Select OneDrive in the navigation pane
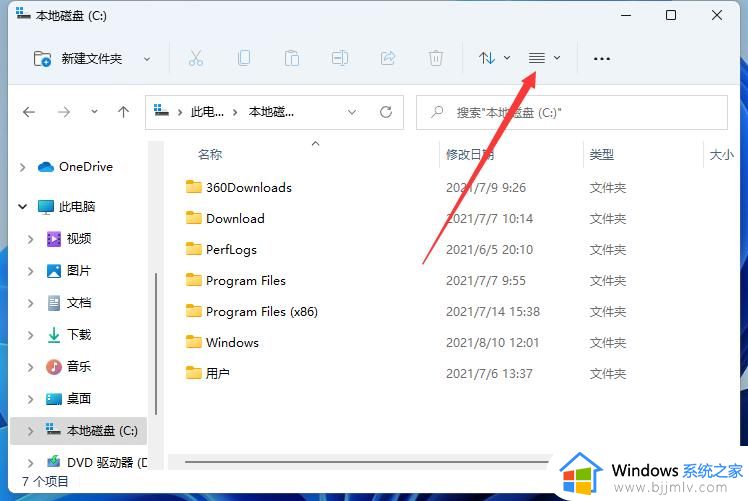Image resolution: width=748 pixels, height=501 pixels. coord(75,167)
